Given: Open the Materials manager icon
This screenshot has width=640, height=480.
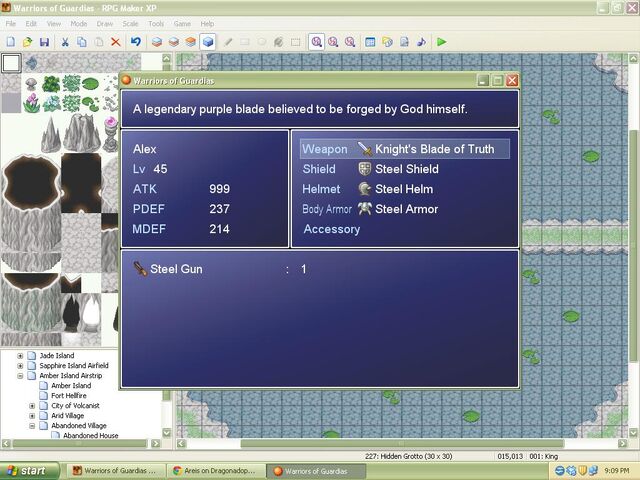Looking at the screenshot, I should (x=387, y=42).
